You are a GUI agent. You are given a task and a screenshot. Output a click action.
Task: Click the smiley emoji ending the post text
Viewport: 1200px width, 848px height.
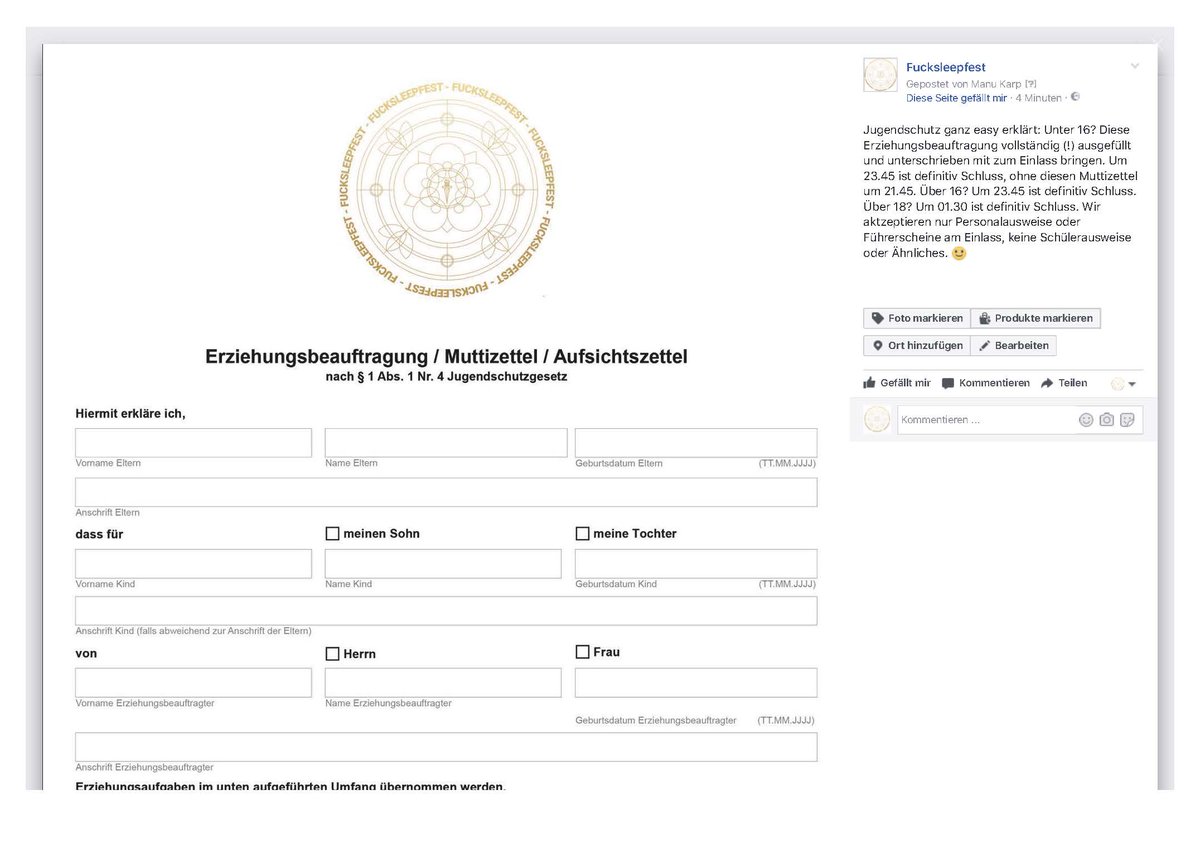point(959,253)
